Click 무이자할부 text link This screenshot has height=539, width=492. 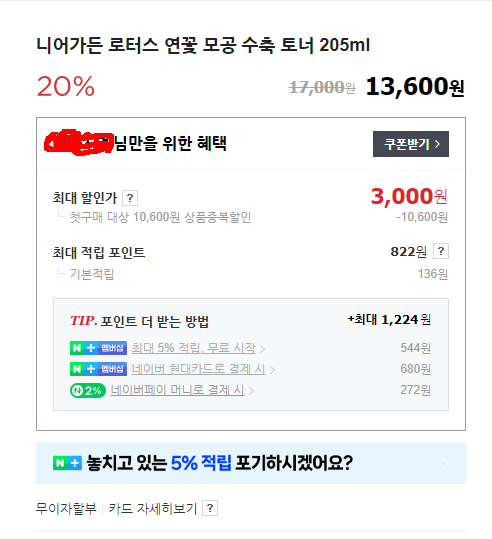point(66,508)
